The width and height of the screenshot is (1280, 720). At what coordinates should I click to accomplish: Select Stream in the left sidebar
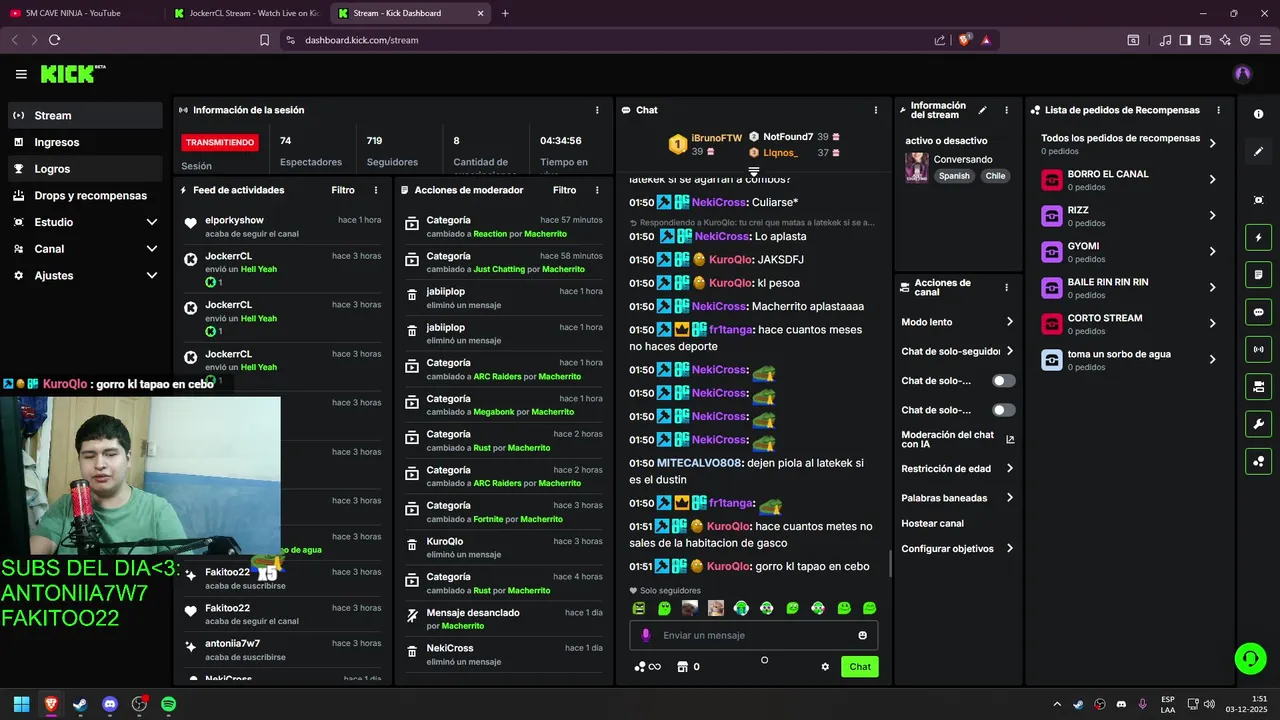point(85,115)
